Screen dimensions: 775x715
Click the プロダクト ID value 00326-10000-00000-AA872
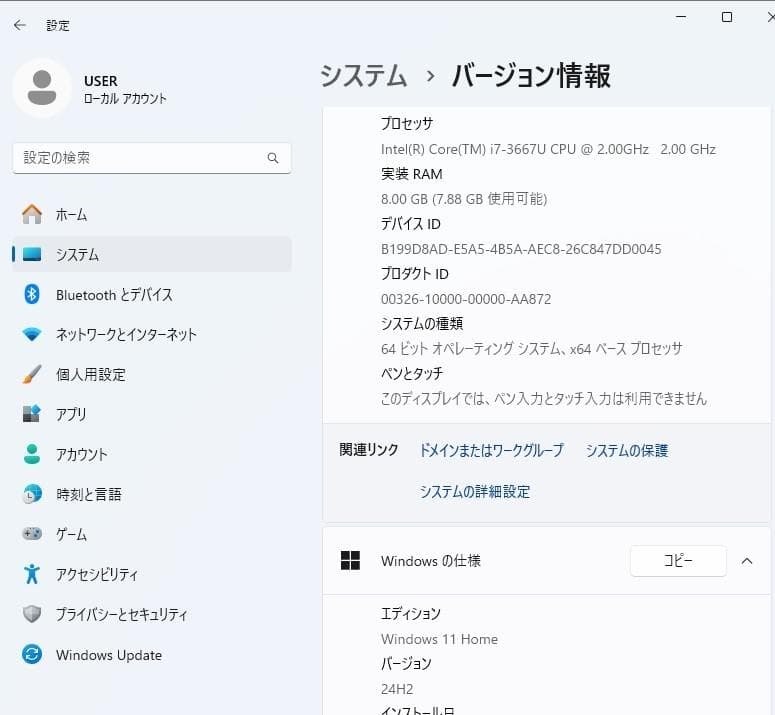click(x=466, y=299)
